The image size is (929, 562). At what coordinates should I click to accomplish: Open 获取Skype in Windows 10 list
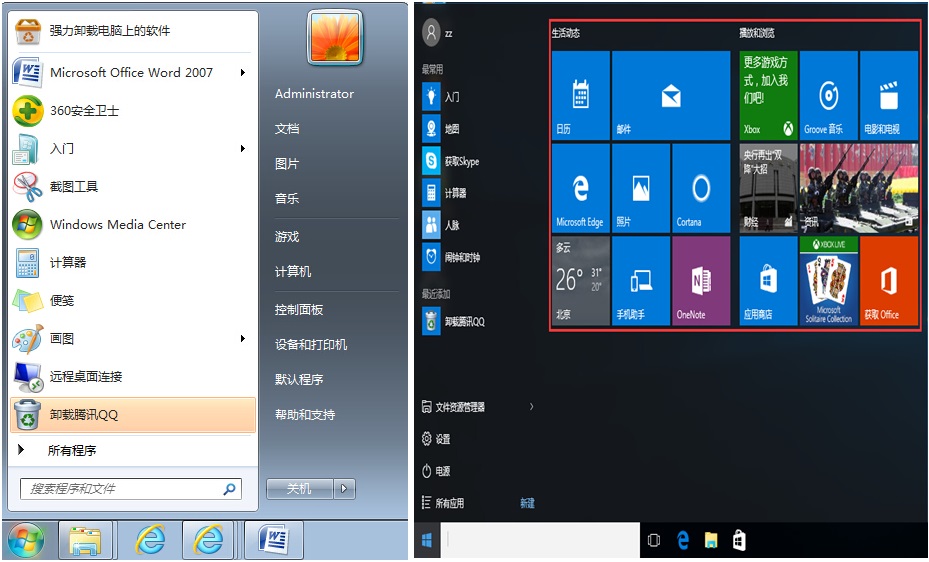tap(451, 161)
